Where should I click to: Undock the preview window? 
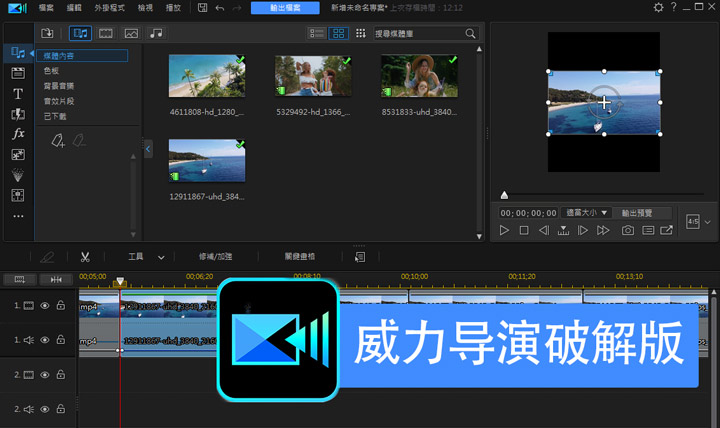(666, 231)
